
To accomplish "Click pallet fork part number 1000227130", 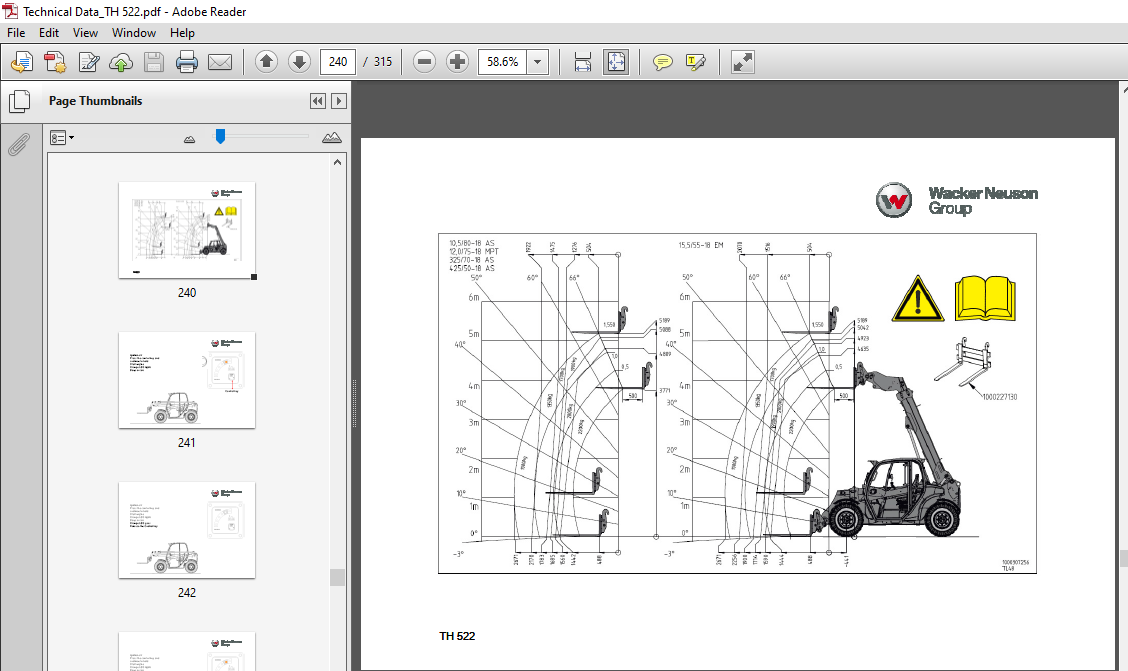I will coord(1000,397).
